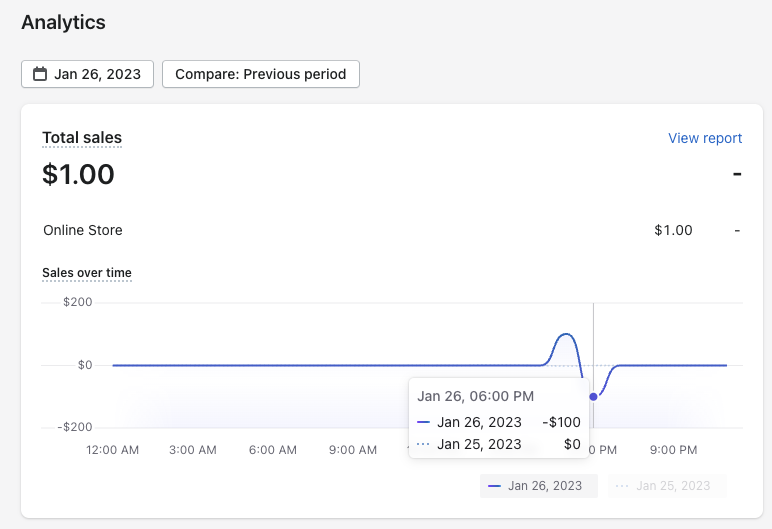Click the Analytics page heading
Viewport: 772px width, 529px height.
point(63,22)
